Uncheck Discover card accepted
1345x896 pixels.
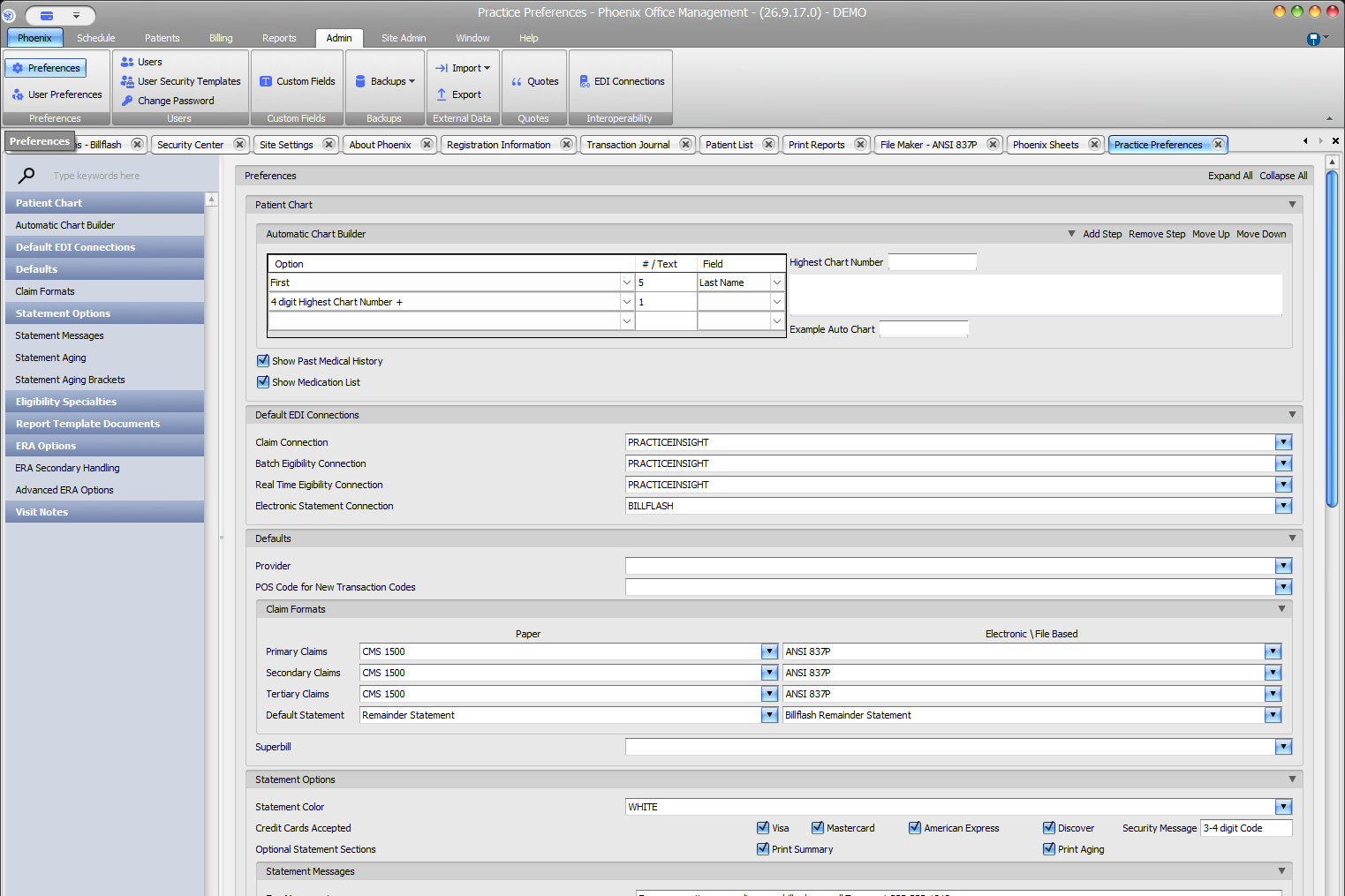click(x=1048, y=827)
